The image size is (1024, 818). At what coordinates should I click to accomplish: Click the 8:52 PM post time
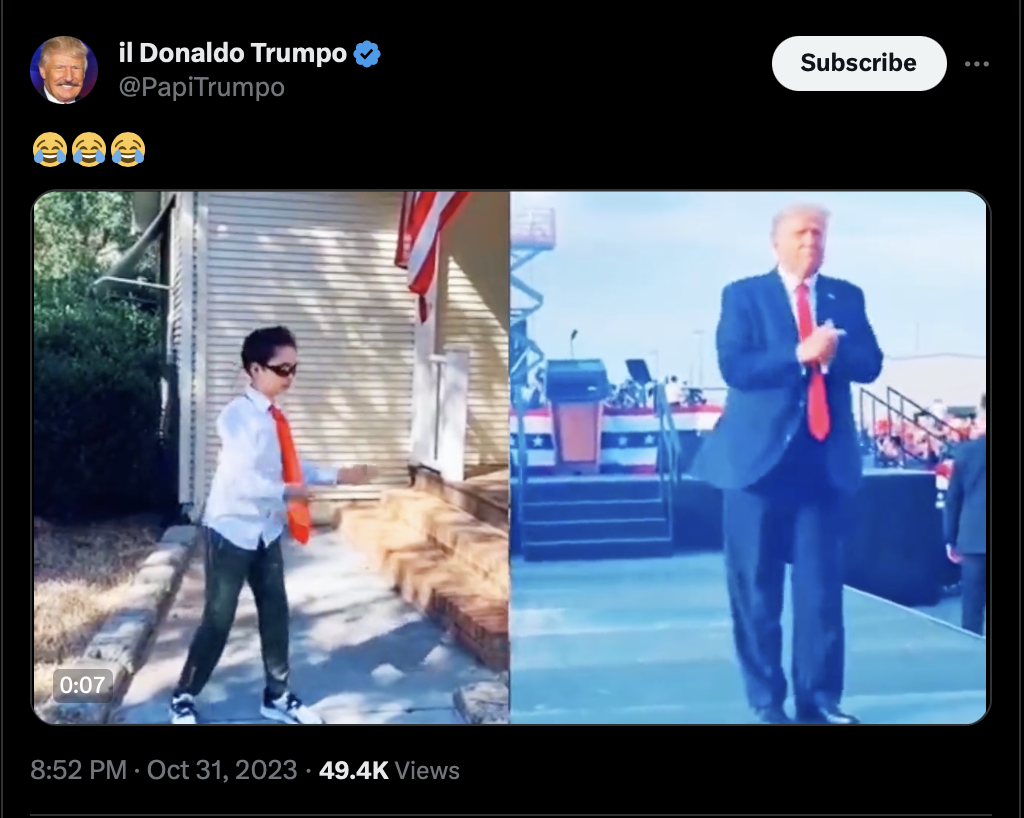tap(78, 770)
